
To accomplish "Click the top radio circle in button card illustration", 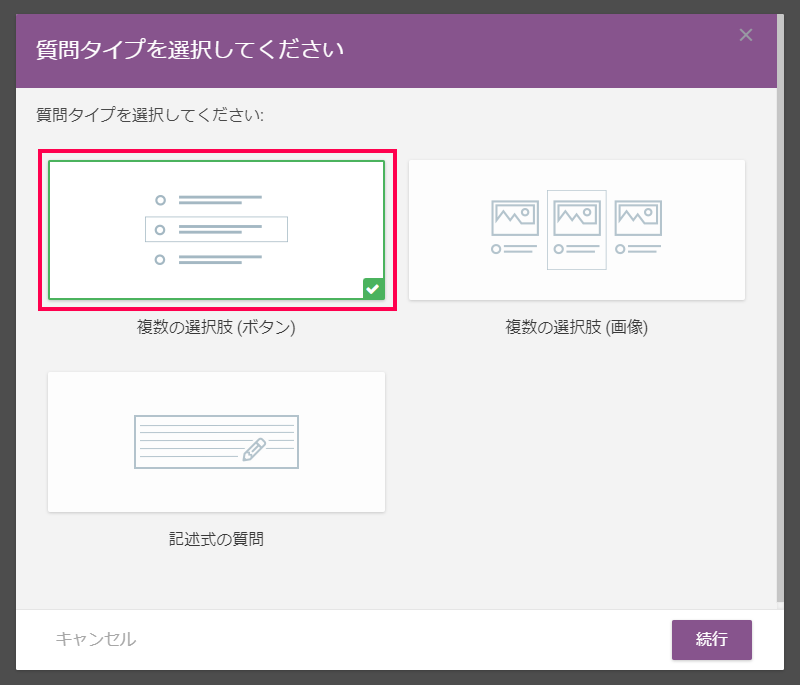I will (x=160, y=200).
